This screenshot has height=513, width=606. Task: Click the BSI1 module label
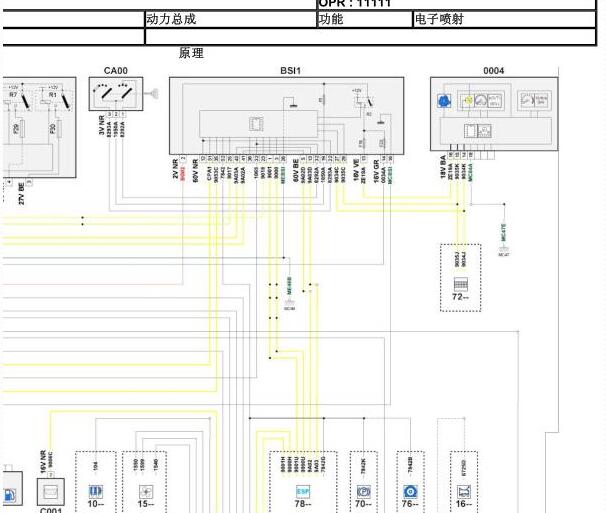290,71
